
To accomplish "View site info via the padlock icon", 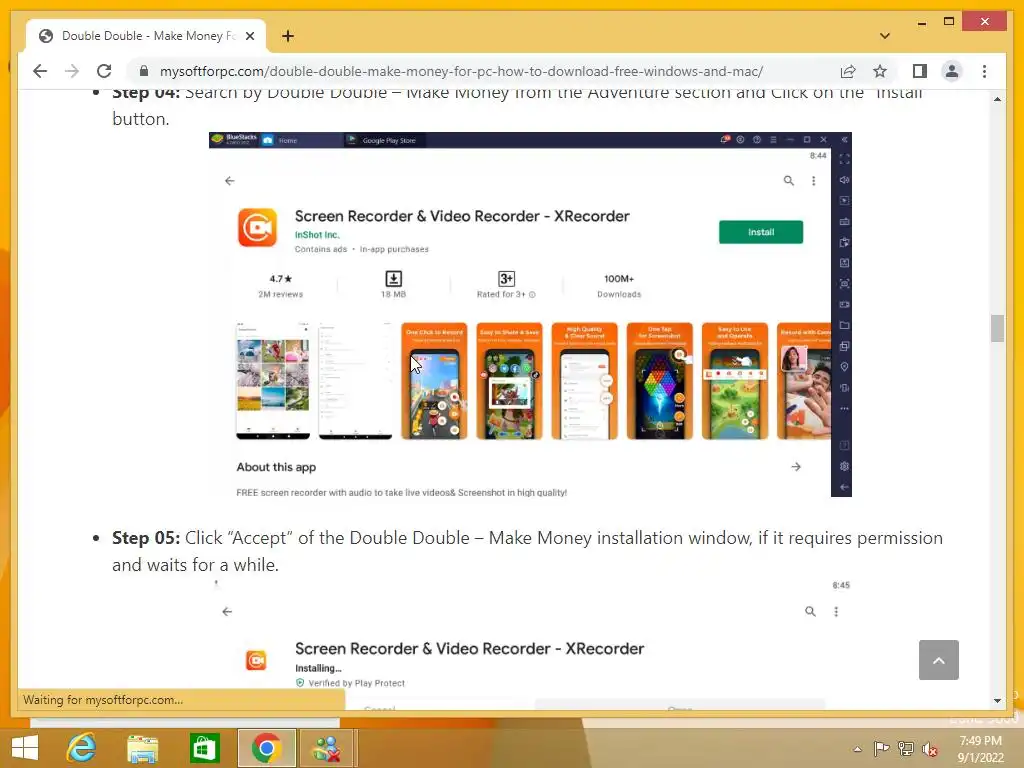I will click(144, 71).
